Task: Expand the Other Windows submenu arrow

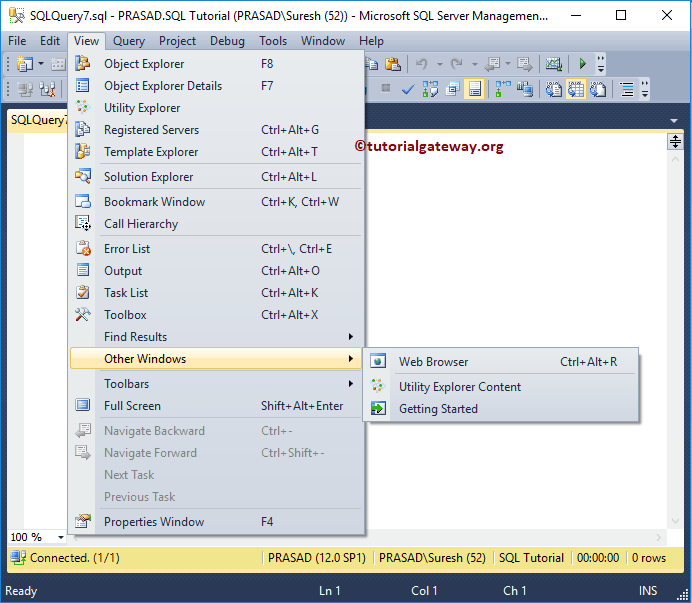Action: 351,358
